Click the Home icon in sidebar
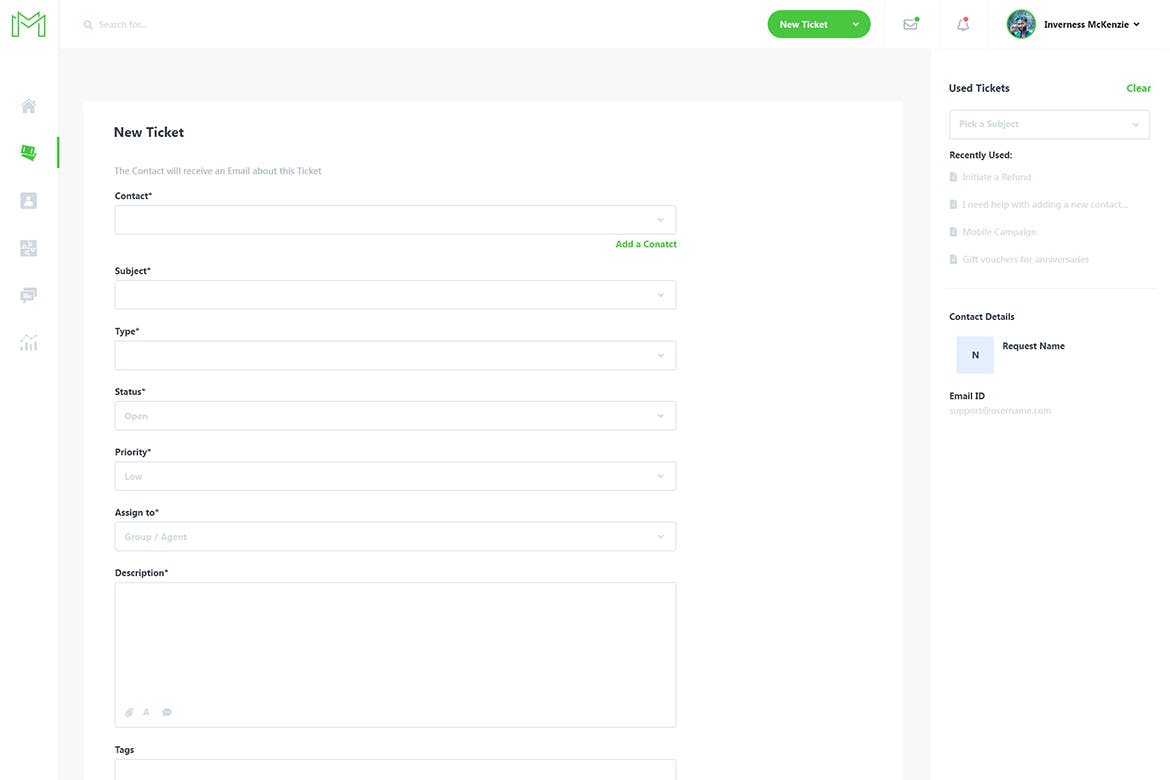 click(28, 106)
